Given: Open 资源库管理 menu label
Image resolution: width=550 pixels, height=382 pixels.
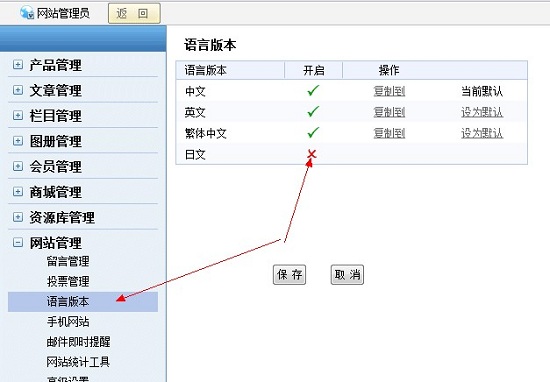Looking at the screenshot, I should point(62,217).
